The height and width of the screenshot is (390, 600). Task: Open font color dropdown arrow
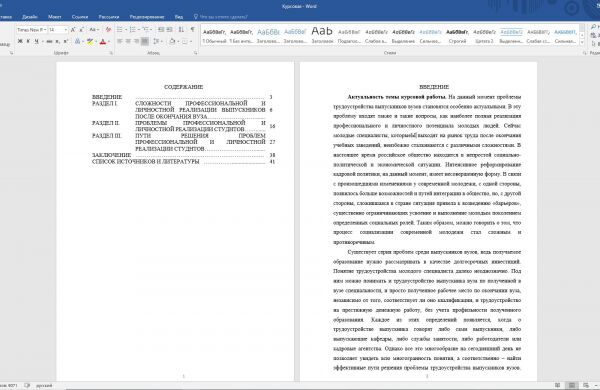[x=109, y=41]
